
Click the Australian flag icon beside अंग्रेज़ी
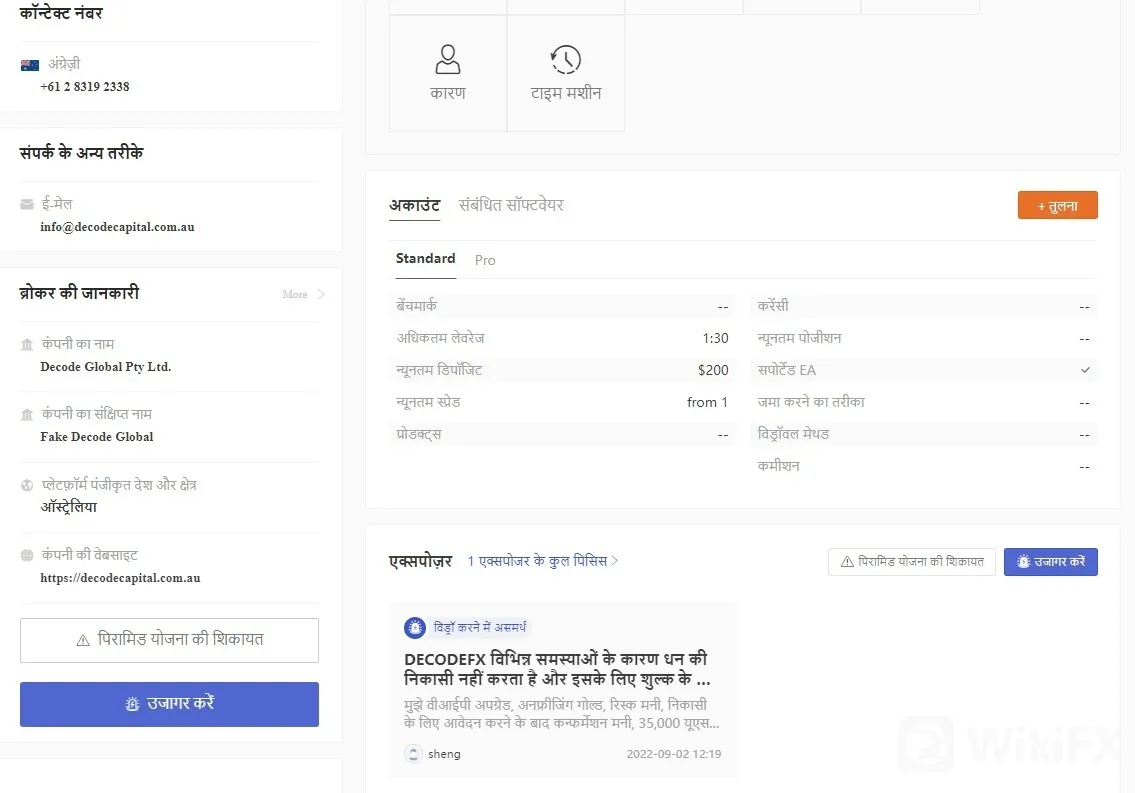click(x=30, y=65)
